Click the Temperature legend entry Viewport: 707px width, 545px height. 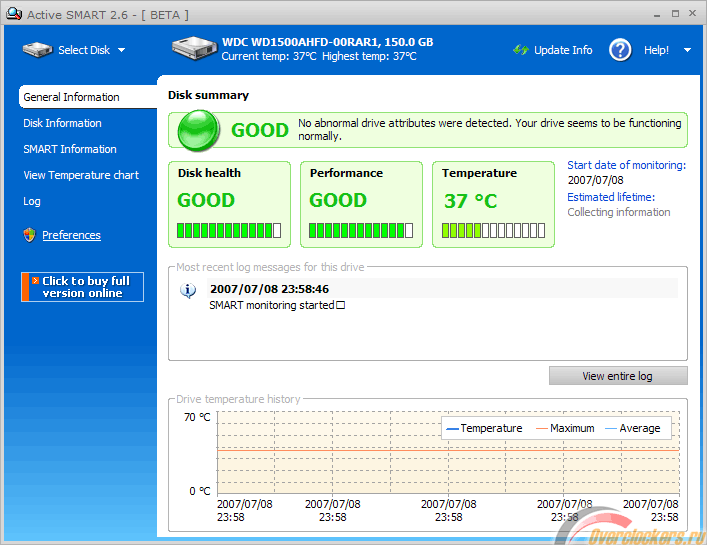tap(484, 428)
